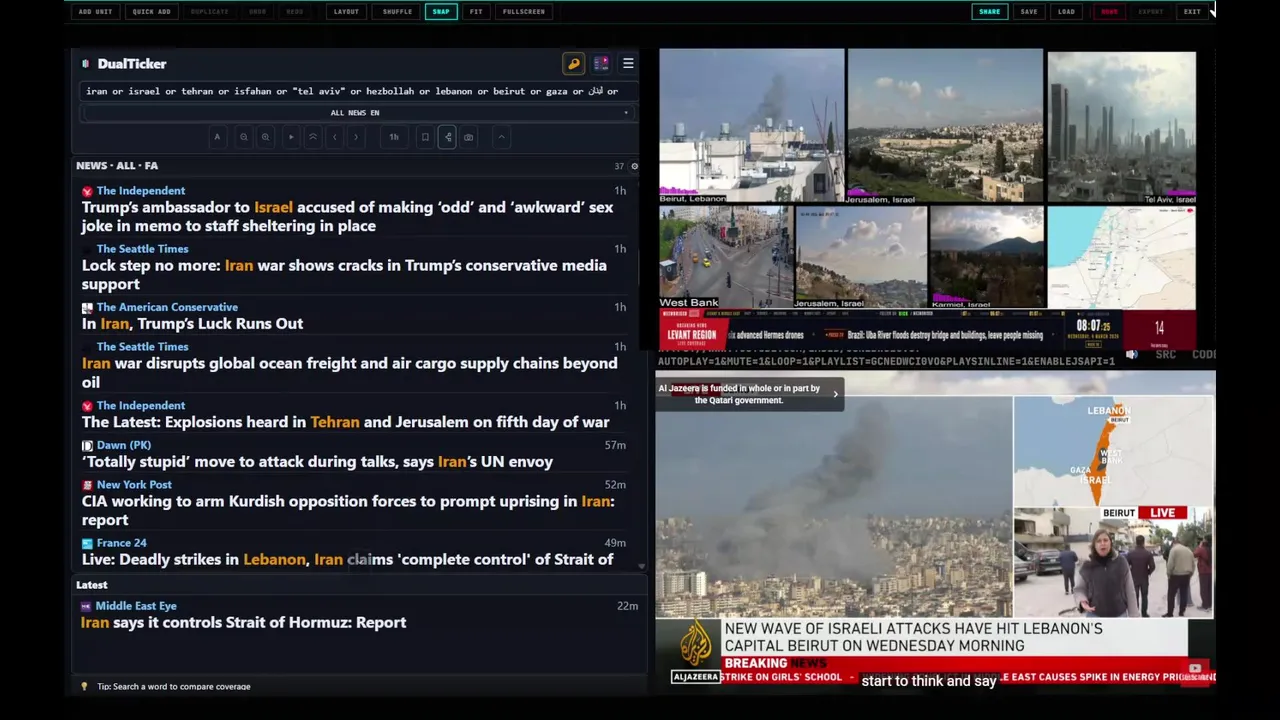Image resolution: width=1280 pixels, height=720 pixels.
Task: Click the 'Tip: Search a word to compare coverage' text
Action: (174, 686)
